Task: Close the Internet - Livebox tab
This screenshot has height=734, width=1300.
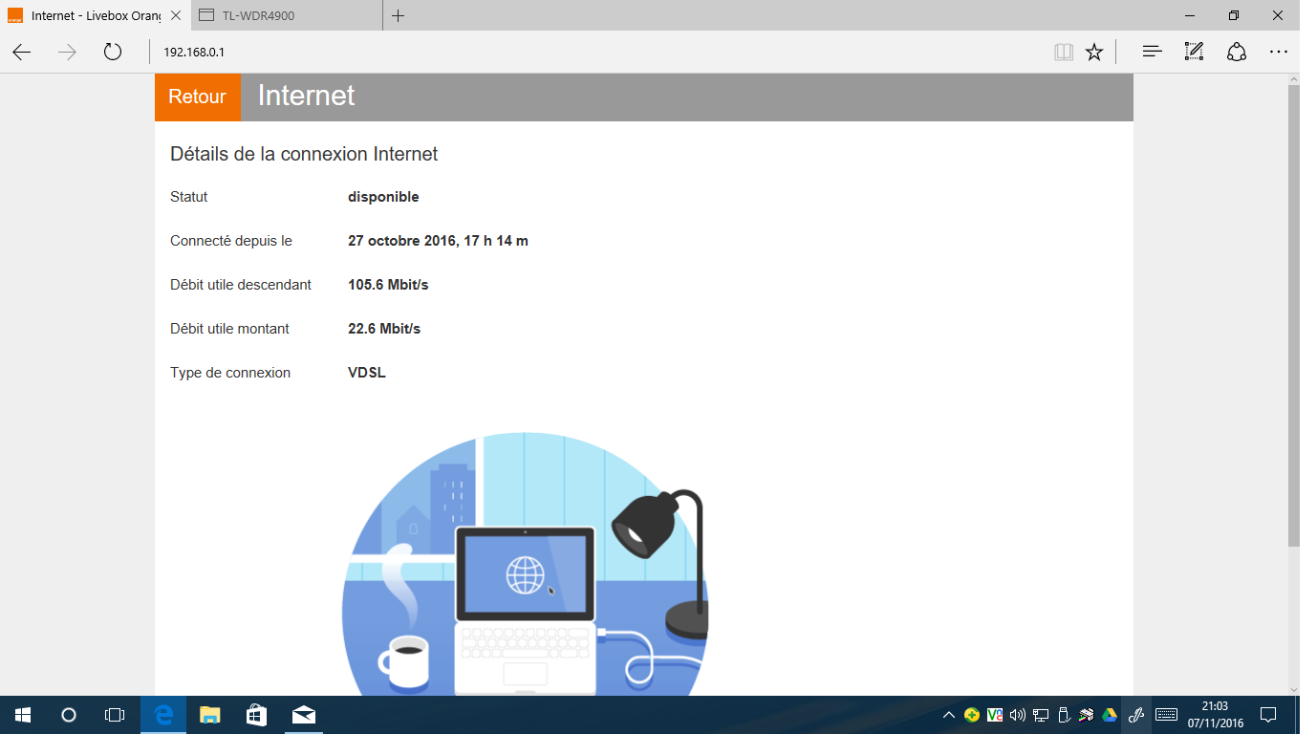Action: click(175, 15)
